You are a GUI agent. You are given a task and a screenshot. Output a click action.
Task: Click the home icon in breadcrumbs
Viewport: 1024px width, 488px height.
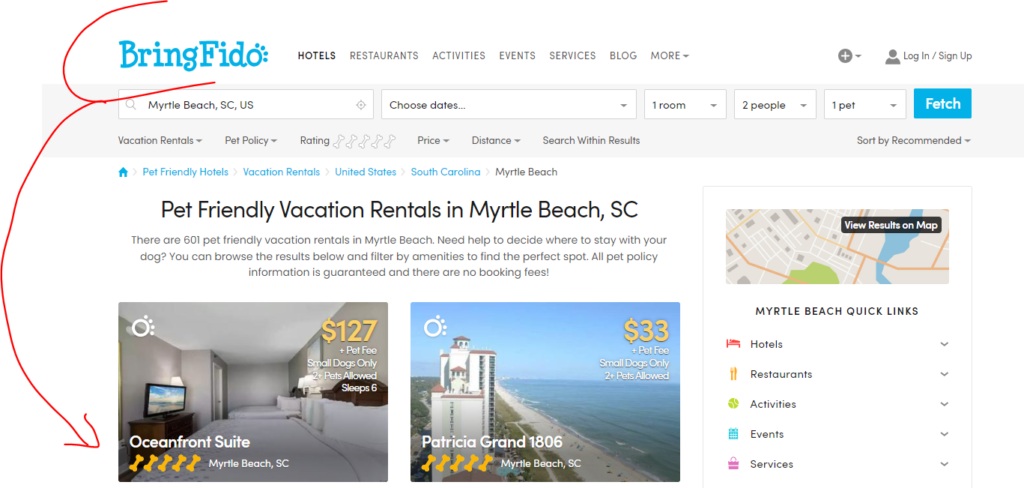pos(123,172)
